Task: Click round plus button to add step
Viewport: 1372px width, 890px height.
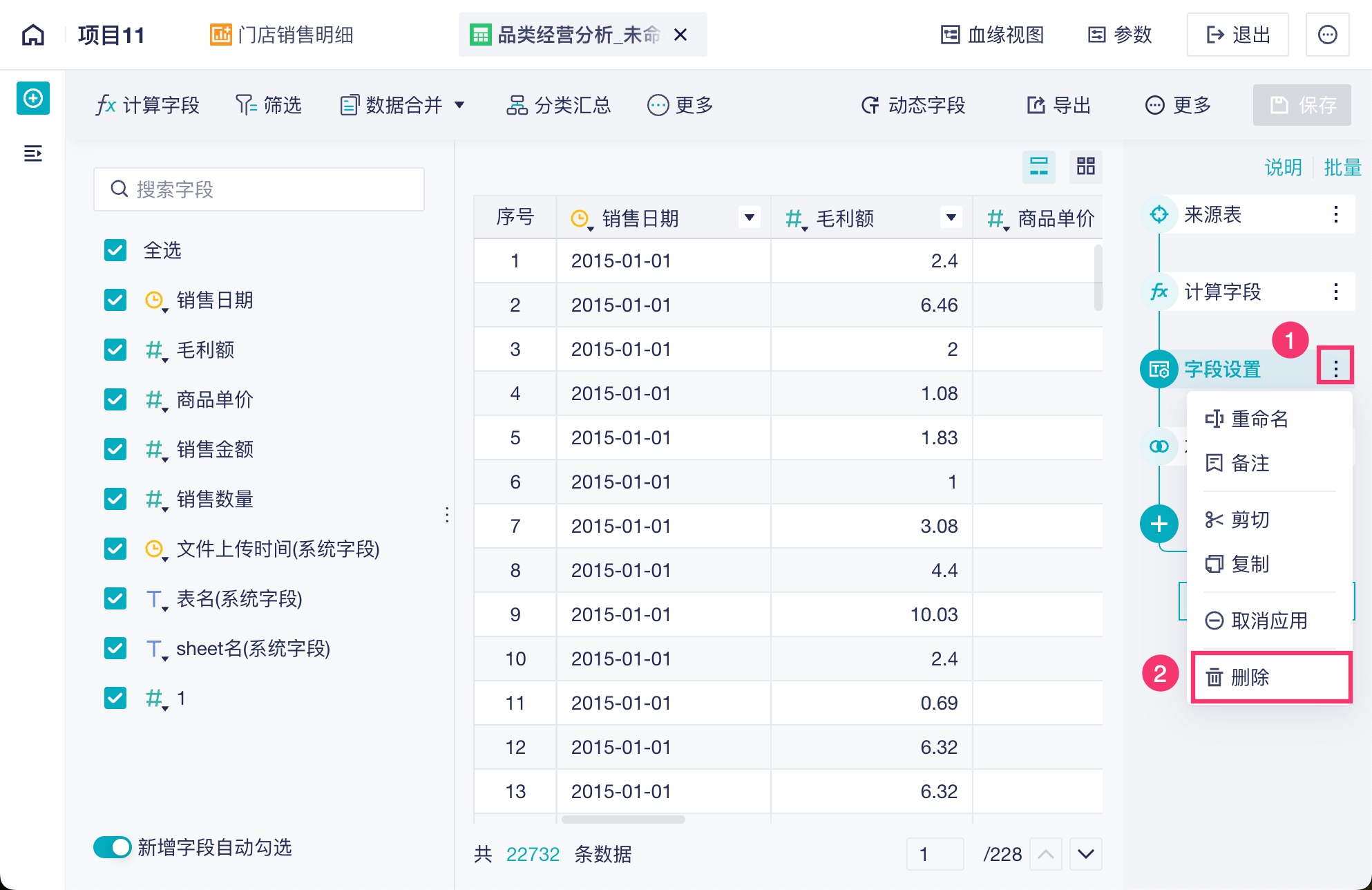Action: click(1159, 524)
